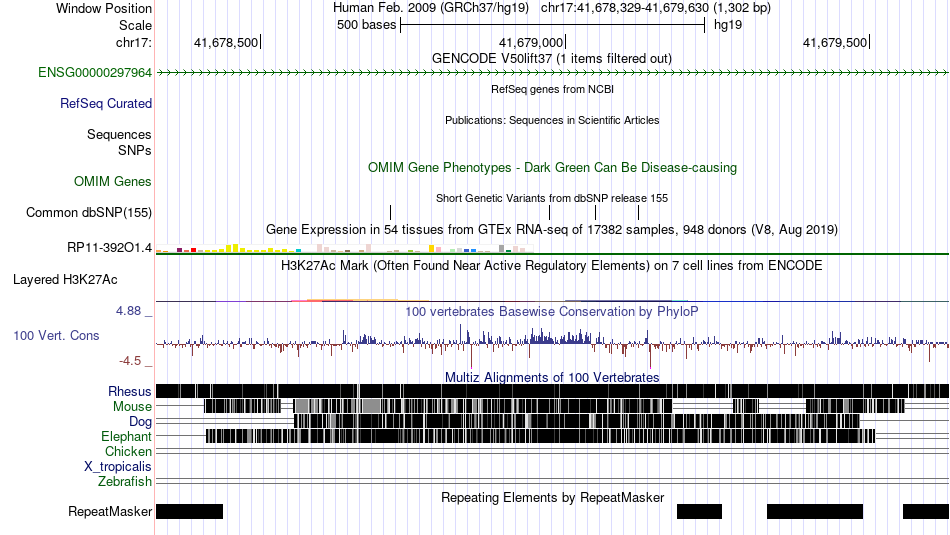
Task: Select the OMIM Genes track label
Action: [x=113, y=182]
